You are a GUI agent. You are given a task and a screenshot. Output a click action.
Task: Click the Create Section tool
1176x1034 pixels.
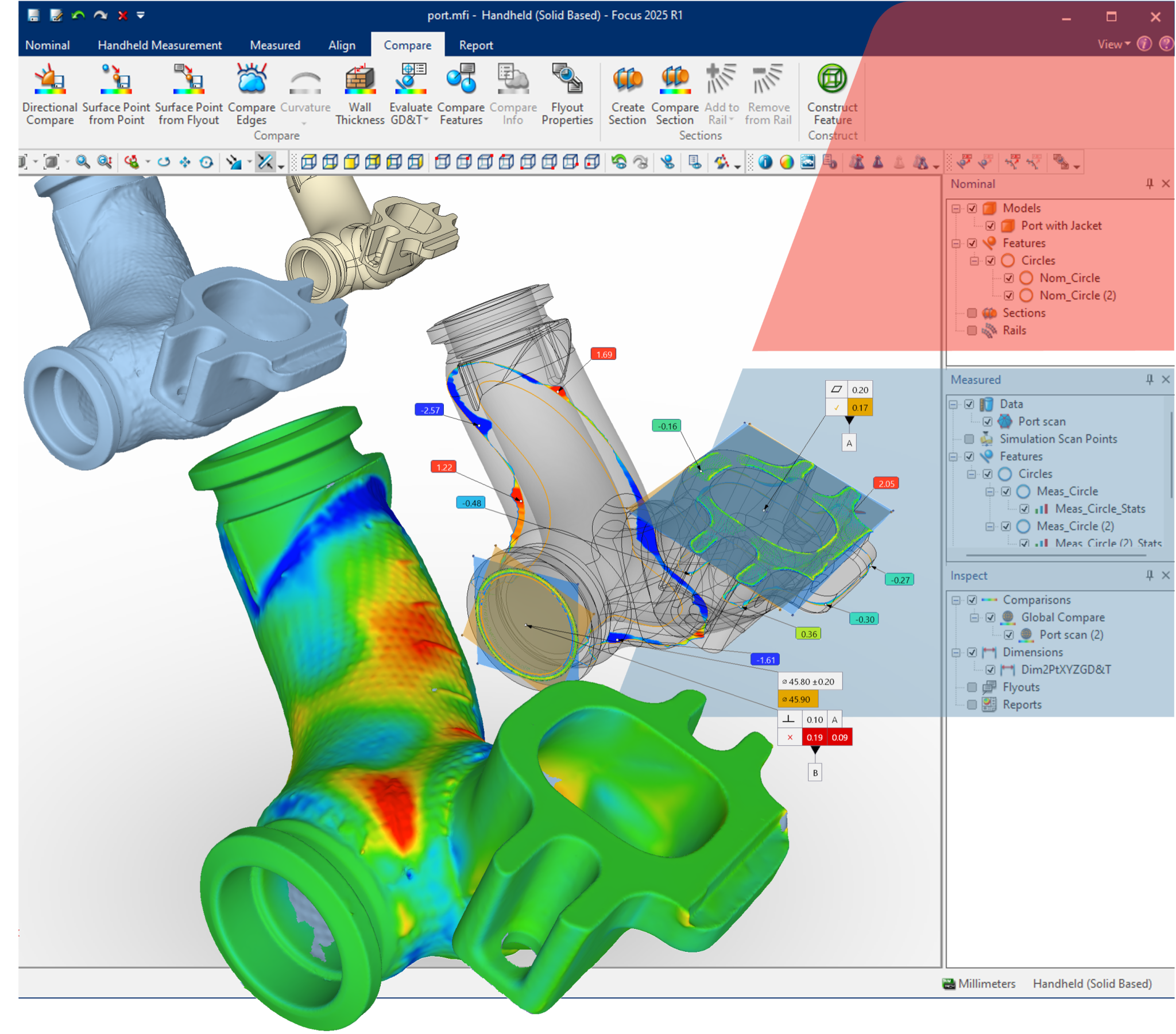pyautogui.click(x=627, y=95)
